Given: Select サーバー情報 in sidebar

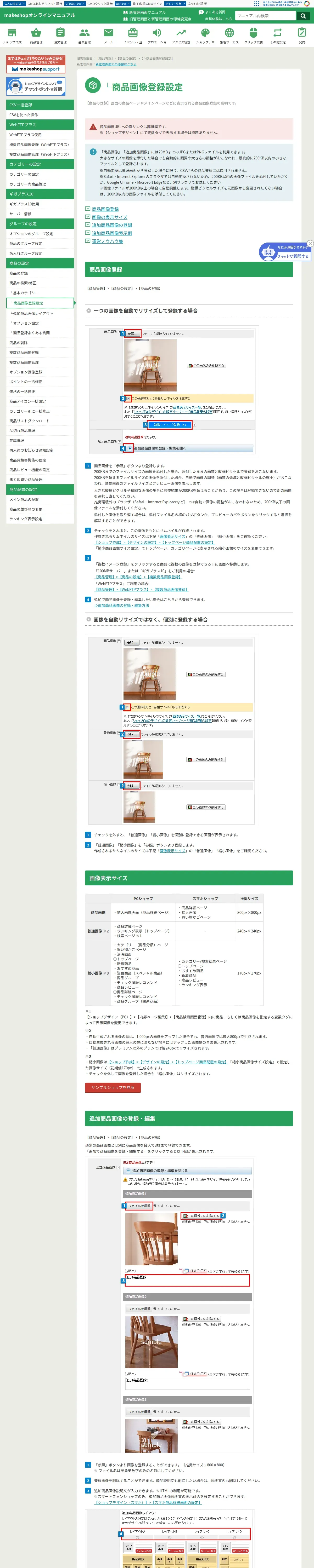Looking at the screenshot, I should click(x=40, y=214).
